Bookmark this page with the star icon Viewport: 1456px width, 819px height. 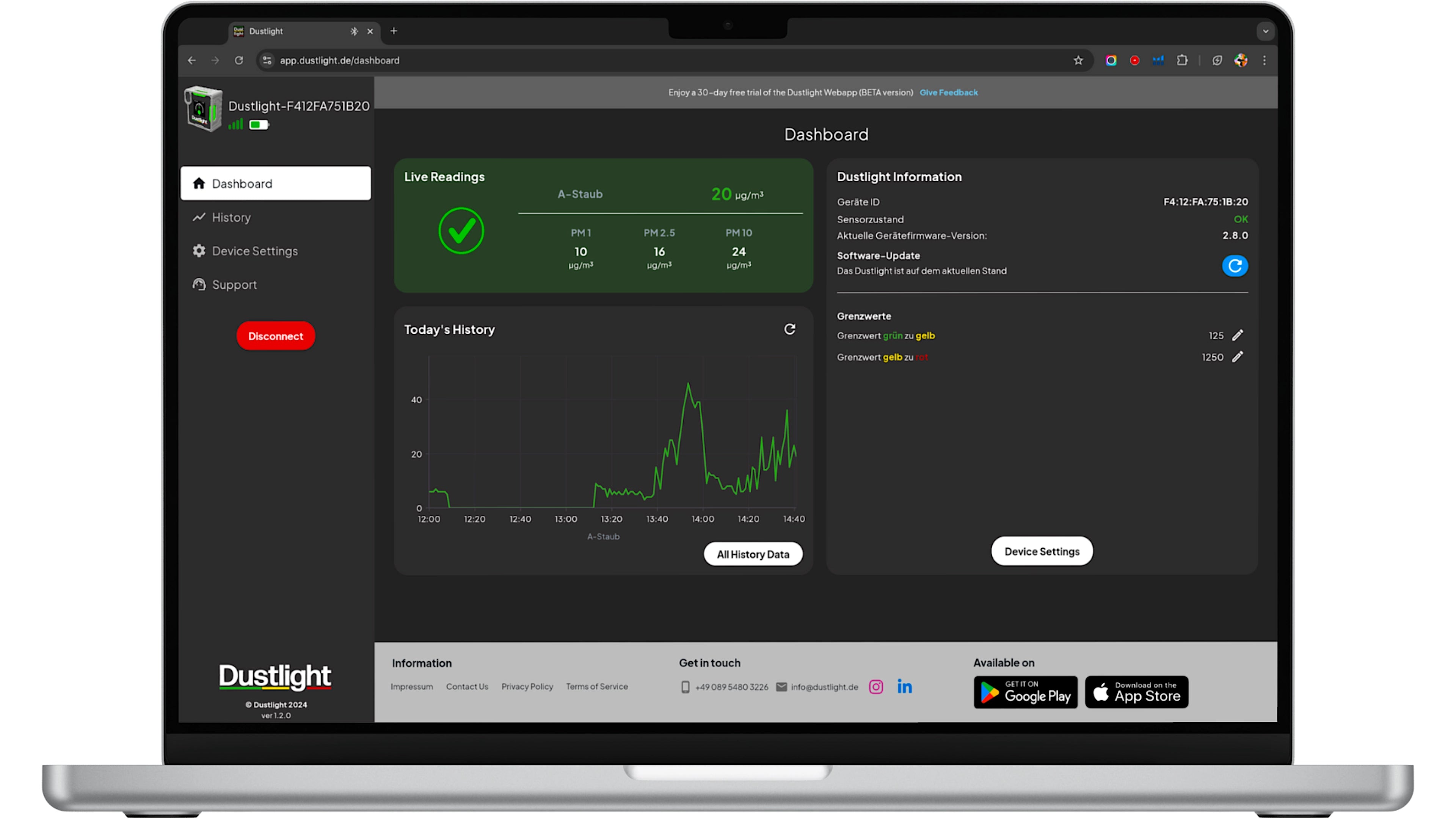coord(1078,60)
